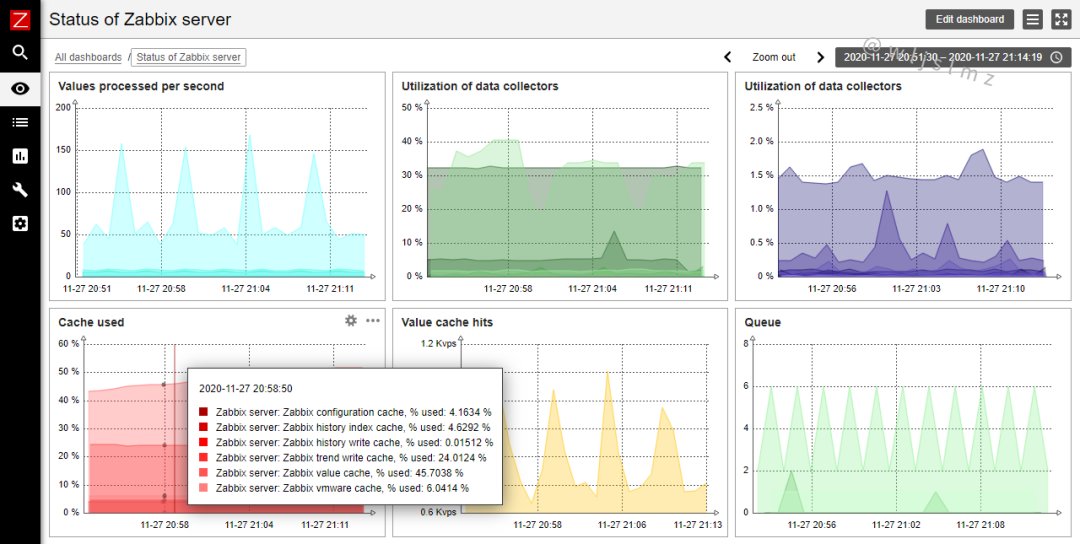Open the time period selector
Viewport: 1080px width, 544px height.
(x=953, y=57)
